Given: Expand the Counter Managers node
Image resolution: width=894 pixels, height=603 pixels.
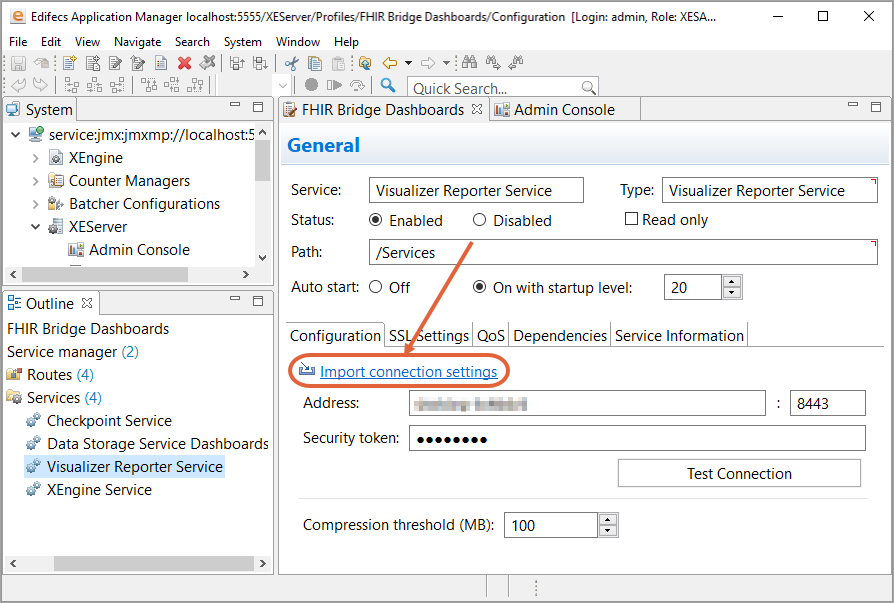Looking at the screenshot, I should point(35,181).
